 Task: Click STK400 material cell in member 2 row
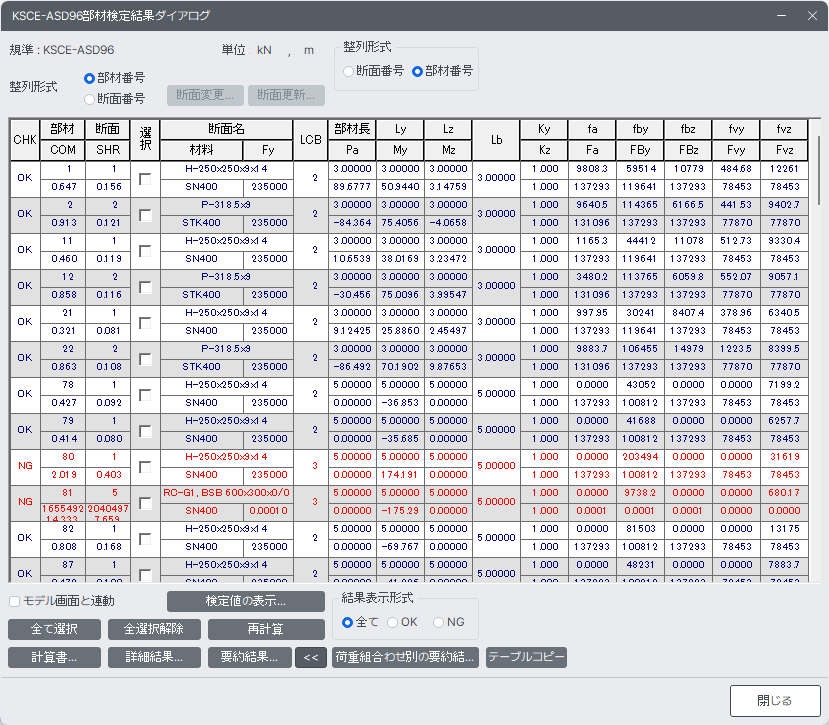click(201, 223)
